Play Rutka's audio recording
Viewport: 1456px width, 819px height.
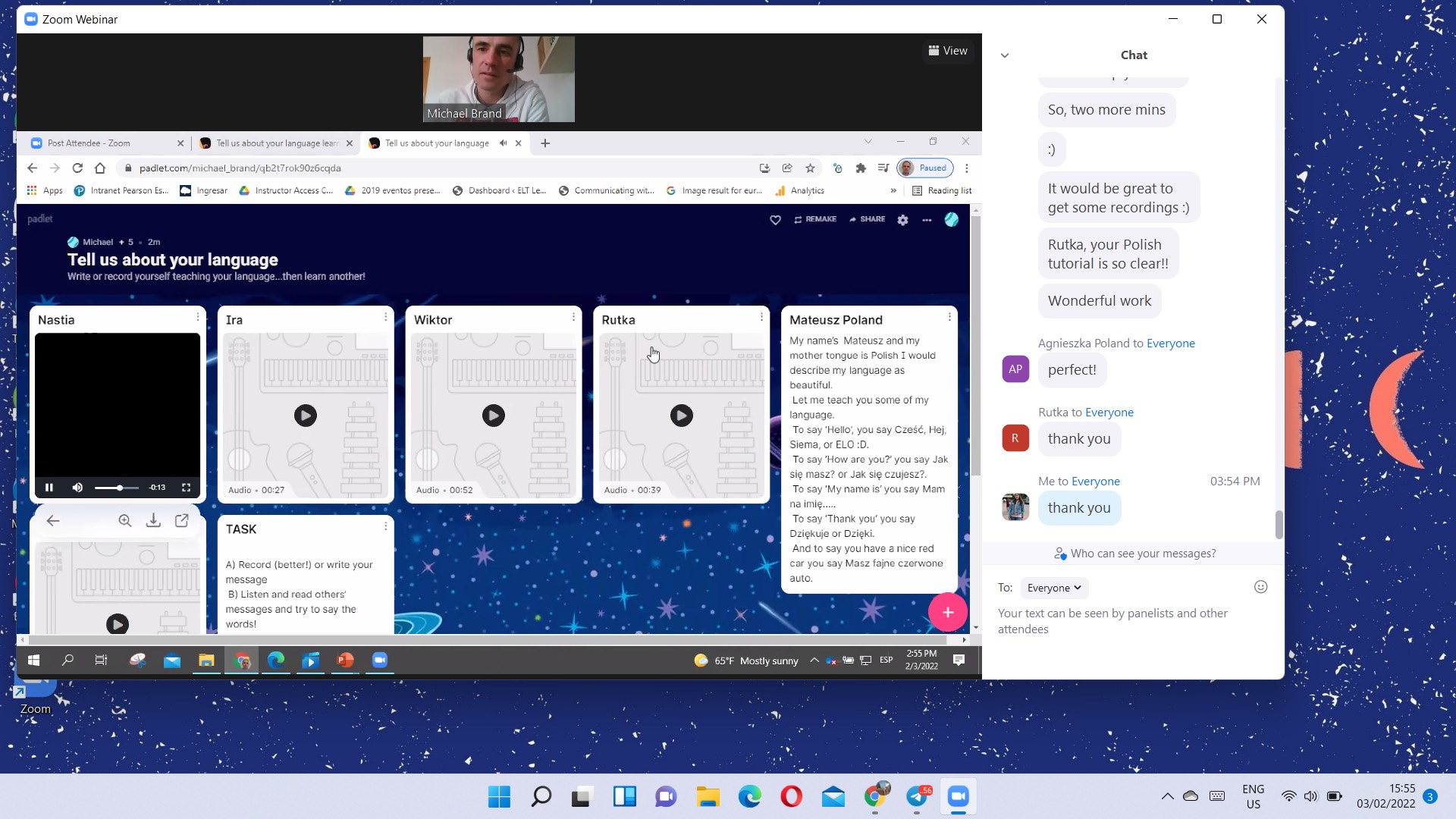click(681, 416)
